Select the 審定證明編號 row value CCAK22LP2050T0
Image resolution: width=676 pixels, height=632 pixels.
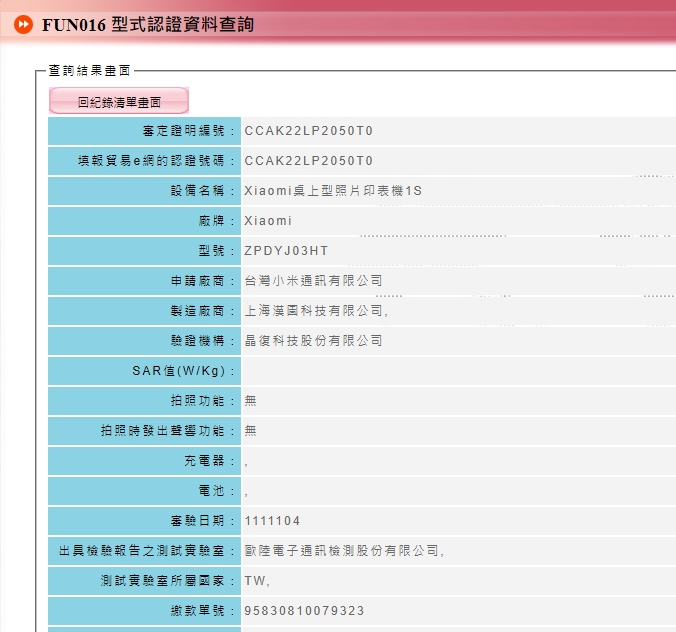click(x=309, y=131)
